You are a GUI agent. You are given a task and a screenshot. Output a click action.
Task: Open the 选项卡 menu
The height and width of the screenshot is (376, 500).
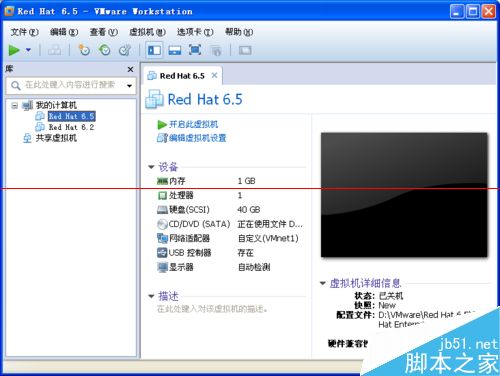(195, 32)
